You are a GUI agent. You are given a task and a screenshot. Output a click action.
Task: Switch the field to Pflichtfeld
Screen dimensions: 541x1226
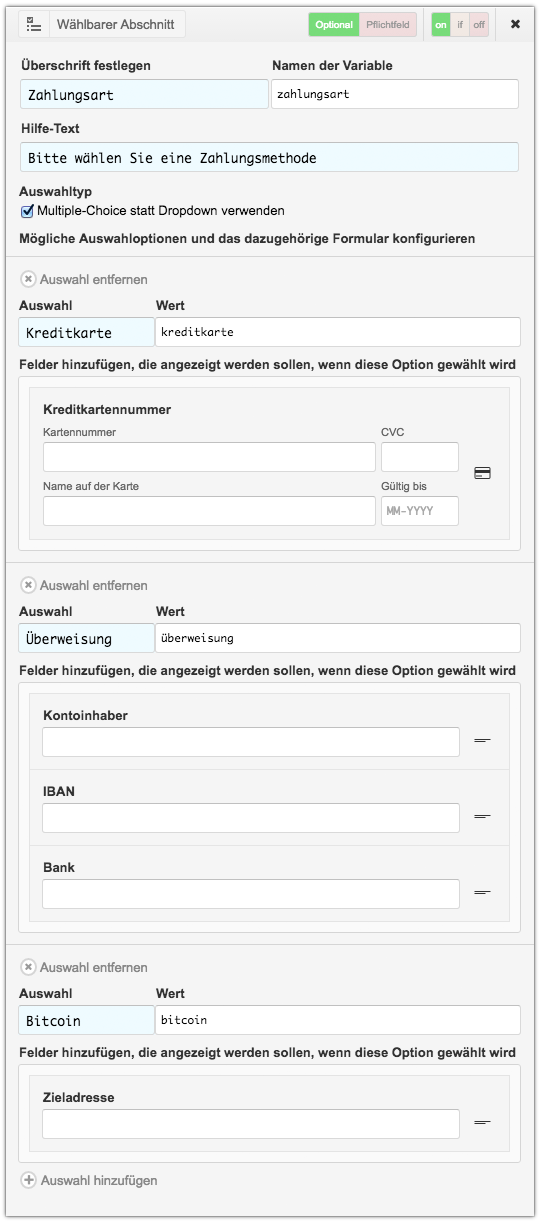coord(388,25)
